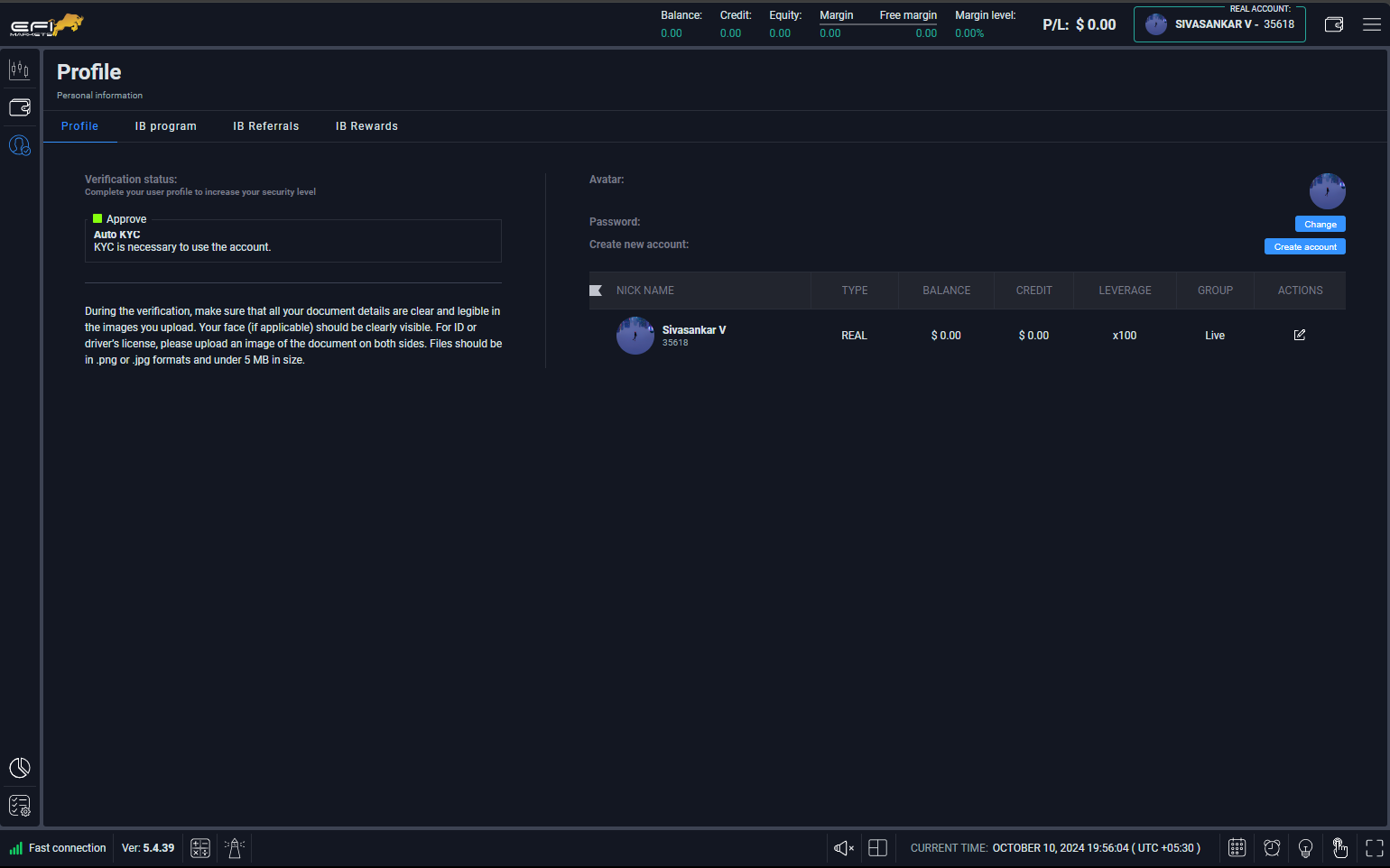Click the LEVERAGE column header
The width and height of the screenshot is (1390, 868).
tap(1126, 291)
